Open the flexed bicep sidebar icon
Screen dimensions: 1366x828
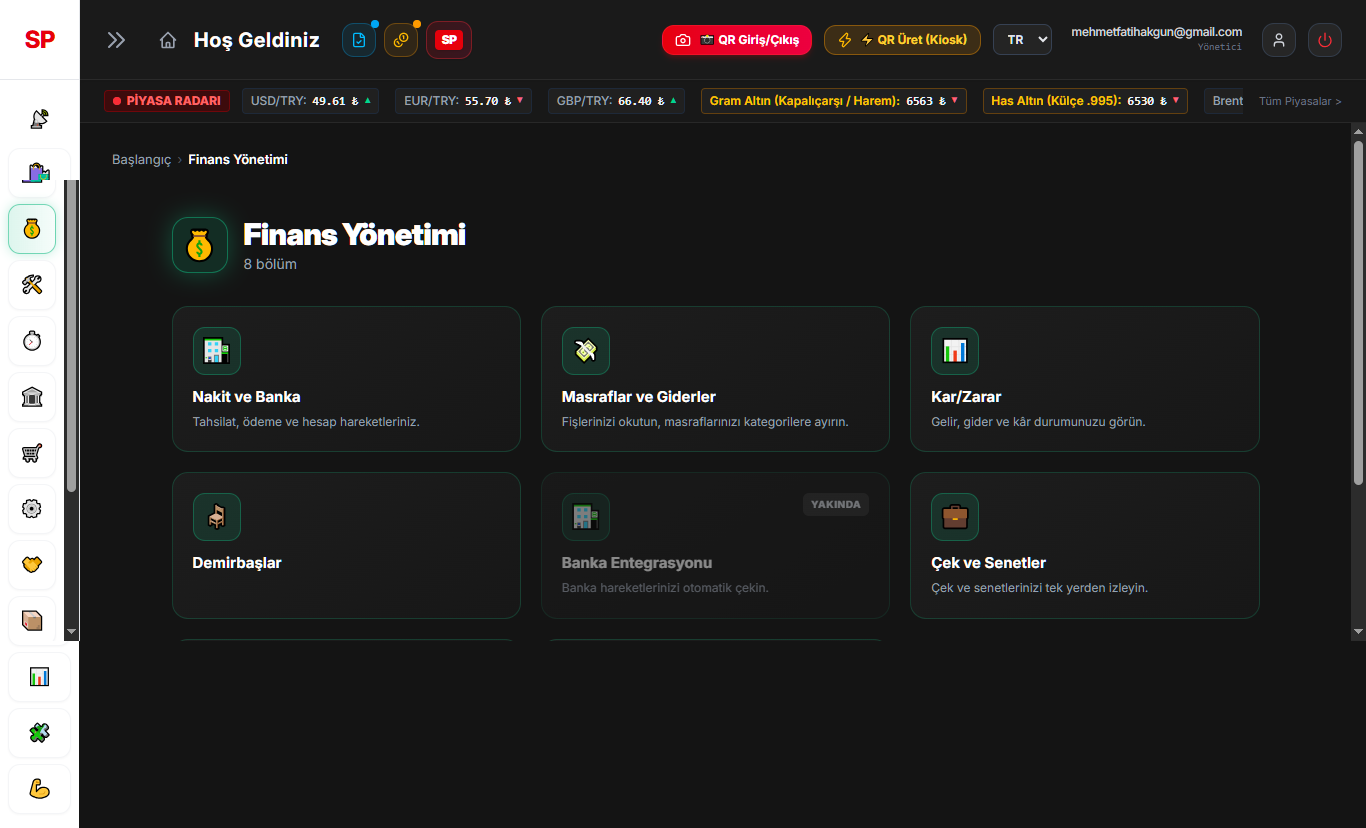coord(39,789)
